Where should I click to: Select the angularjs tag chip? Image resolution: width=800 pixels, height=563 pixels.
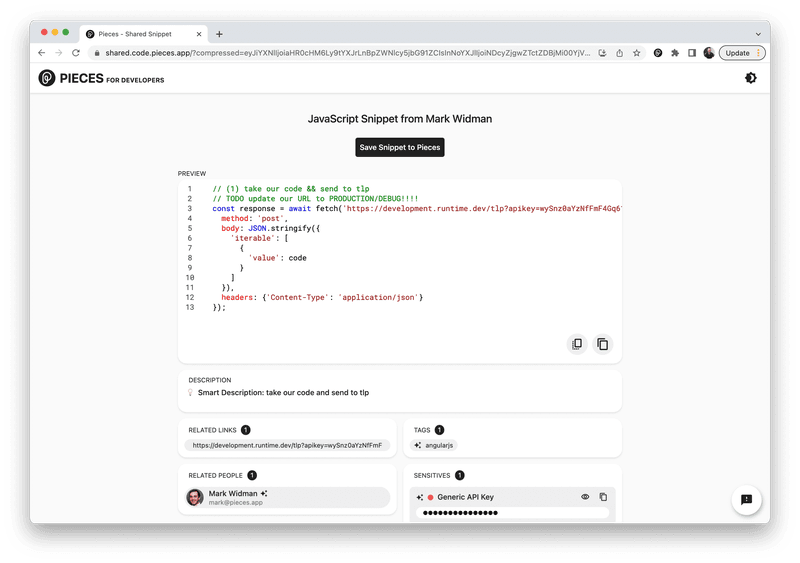(435, 445)
